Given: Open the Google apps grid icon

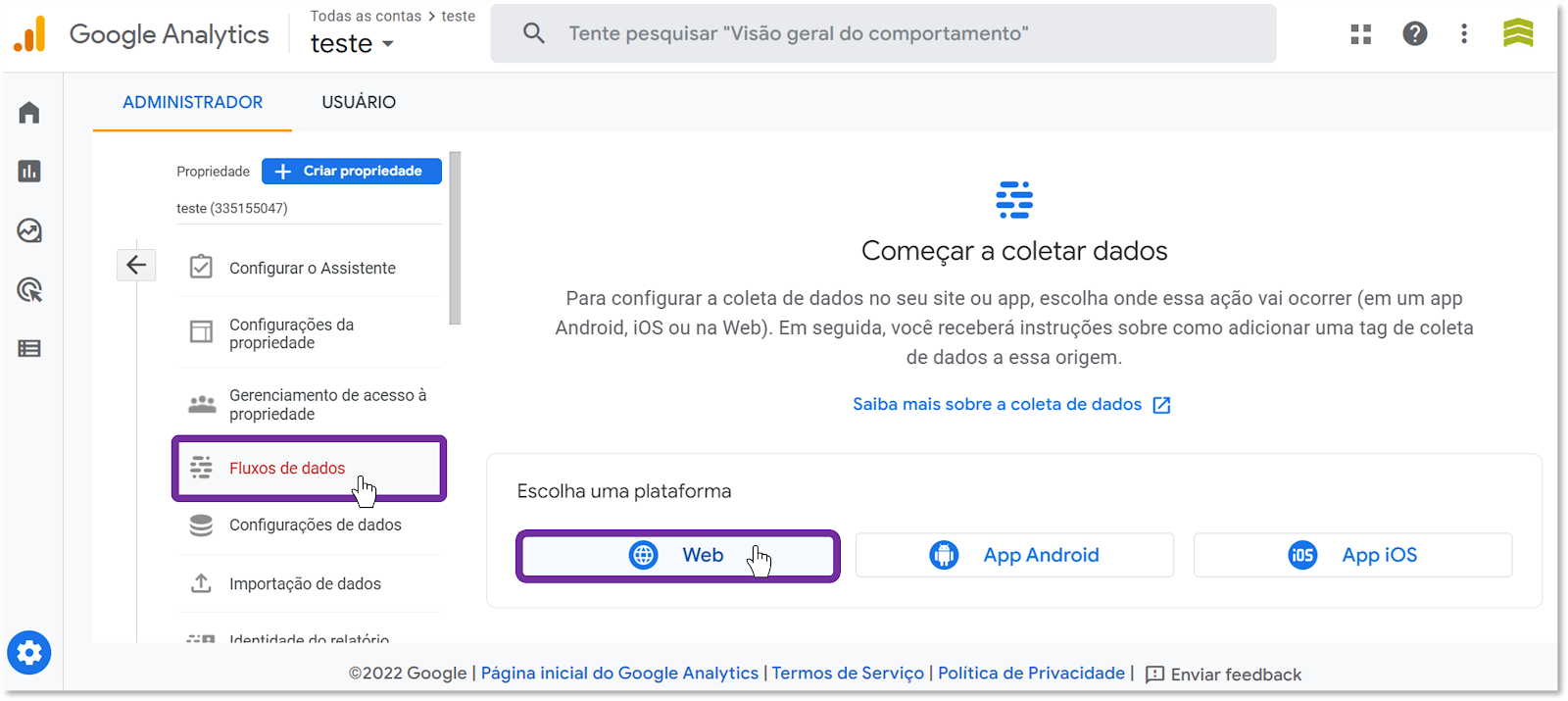Looking at the screenshot, I should 1361,34.
